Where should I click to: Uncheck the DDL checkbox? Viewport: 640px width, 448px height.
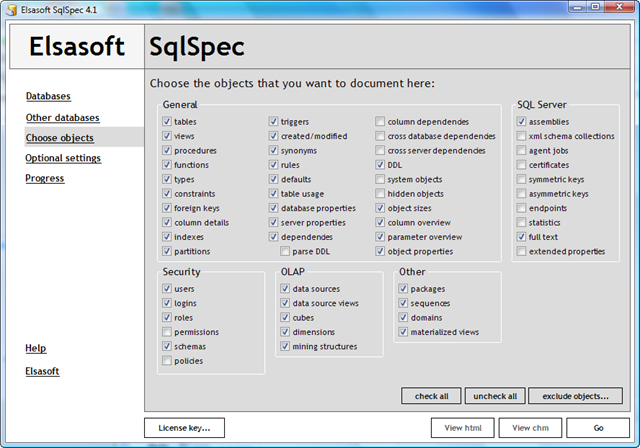point(380,164)
